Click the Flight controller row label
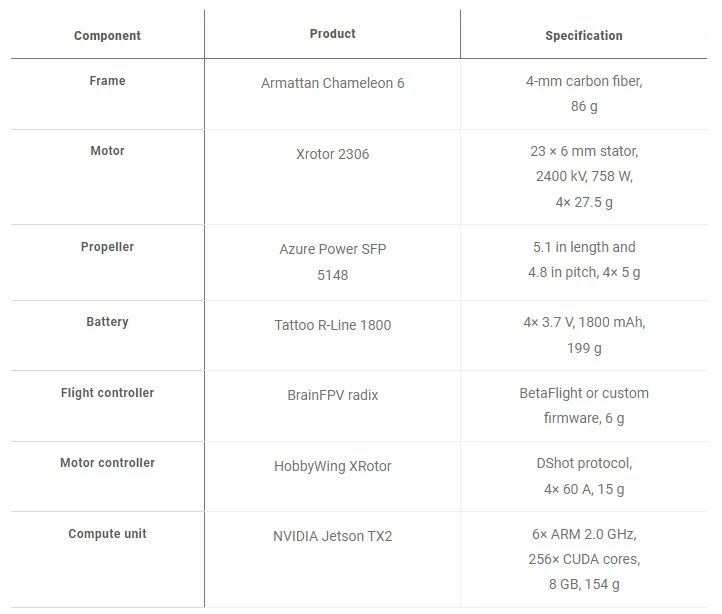 [107, 393]
